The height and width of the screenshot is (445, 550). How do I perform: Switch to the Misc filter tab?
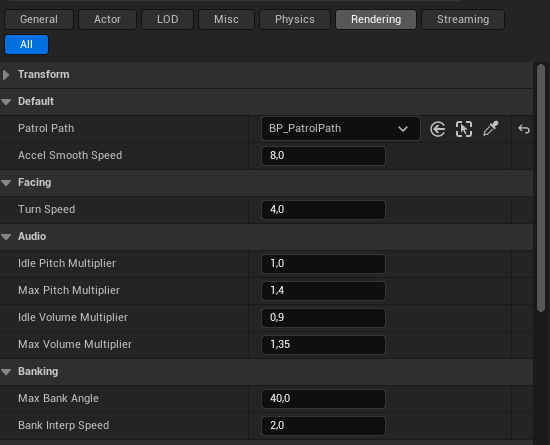(226, 19)
